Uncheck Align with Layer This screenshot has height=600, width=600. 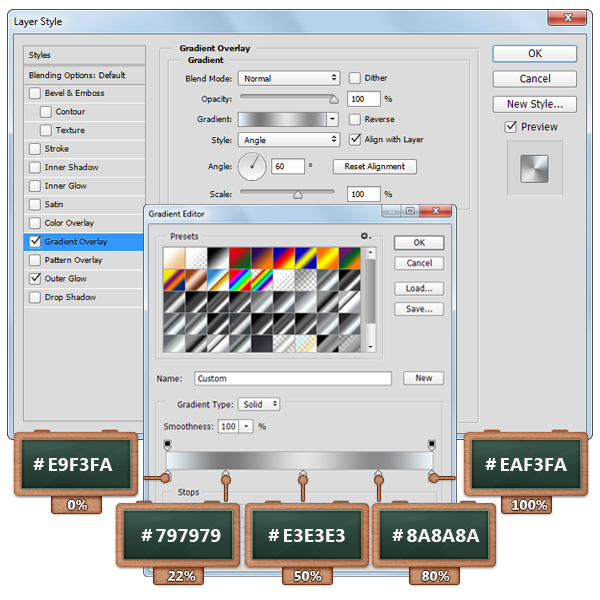[x=355, y=140]
